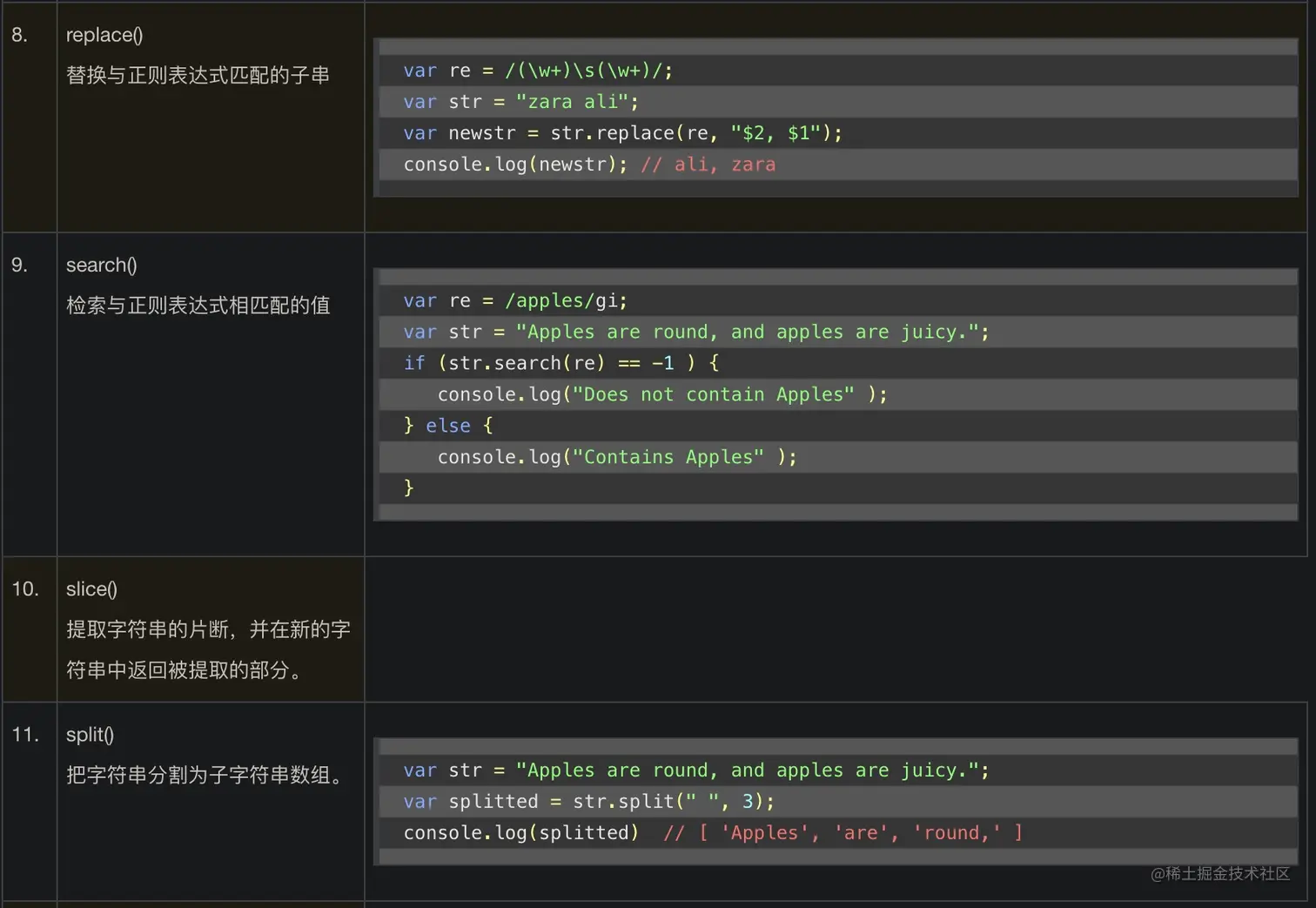
Task: Click the str.replace(re, "$2, $1") code line
Action: point(622,133)
